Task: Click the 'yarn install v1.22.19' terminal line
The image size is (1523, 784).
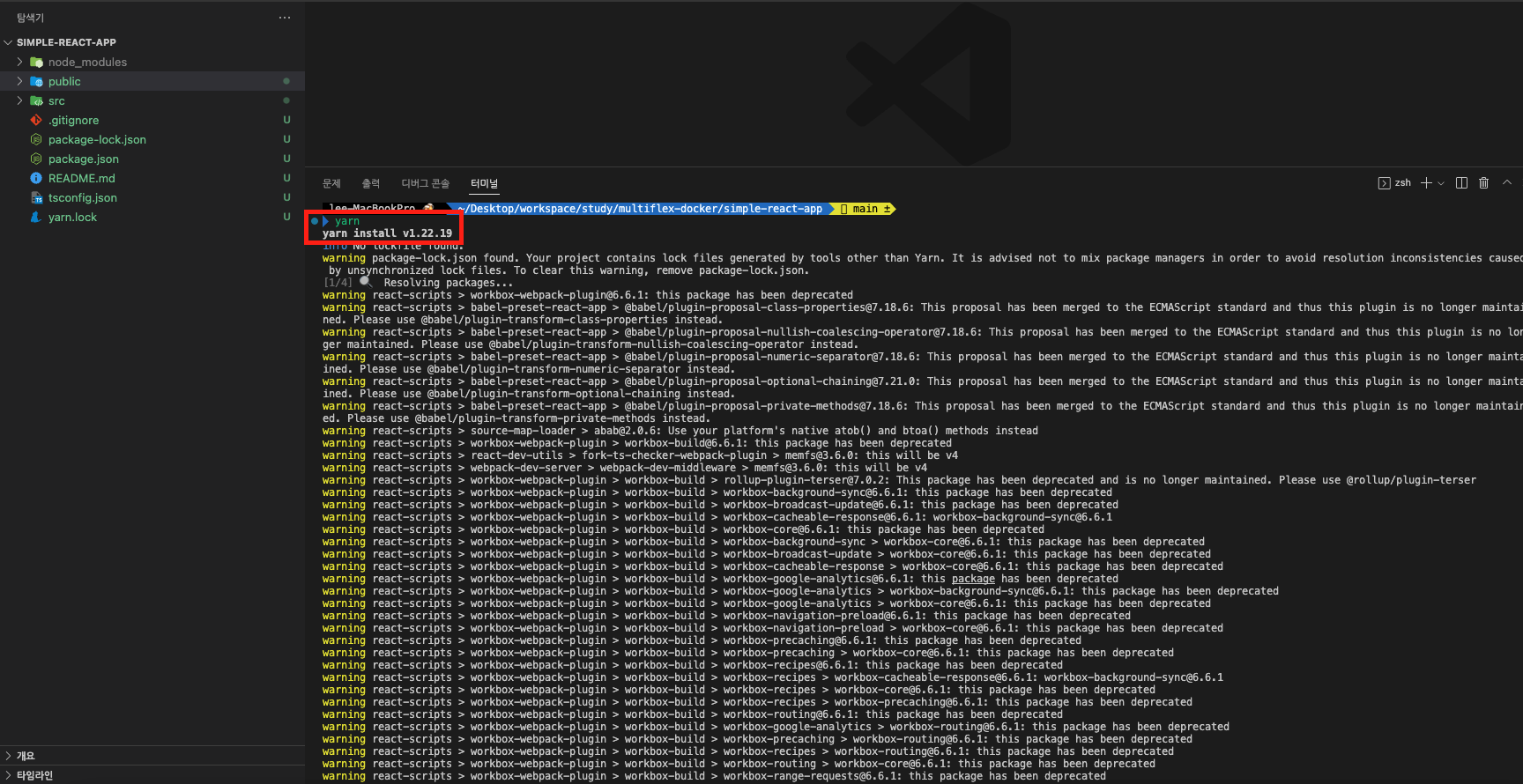Action: coord(387,233)
